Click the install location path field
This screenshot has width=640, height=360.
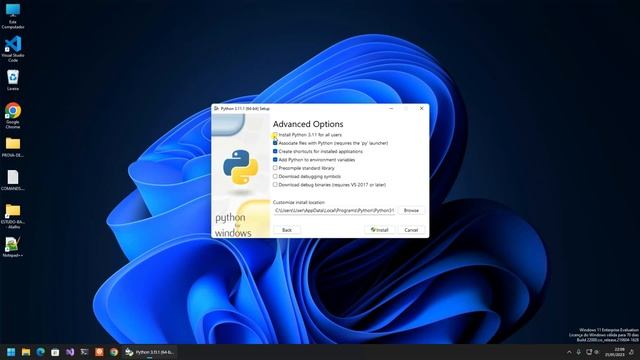coord(334,210)
